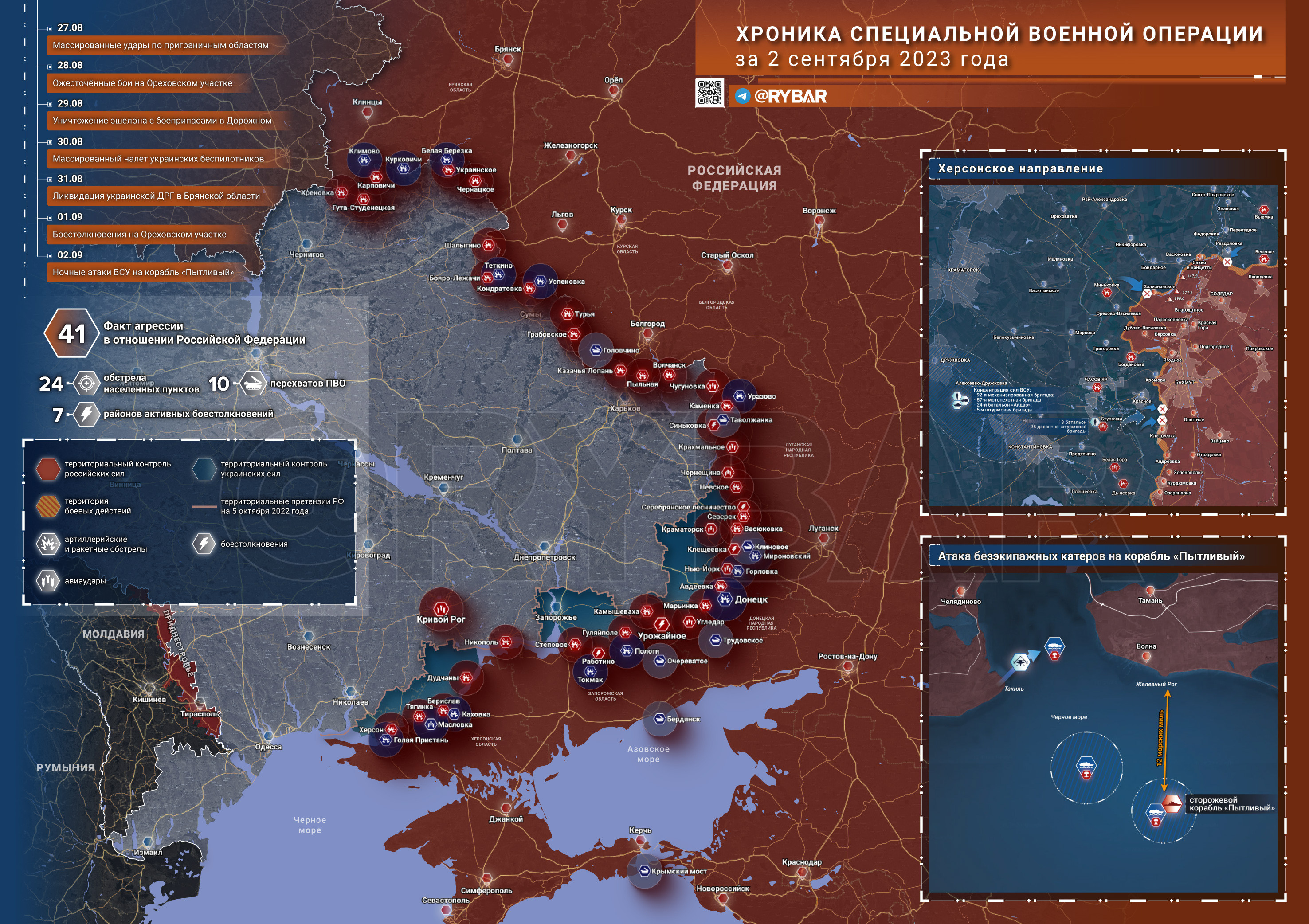
Task: Click the Пытливый patrol ship hexagon marker
Action: point(1172,804)
